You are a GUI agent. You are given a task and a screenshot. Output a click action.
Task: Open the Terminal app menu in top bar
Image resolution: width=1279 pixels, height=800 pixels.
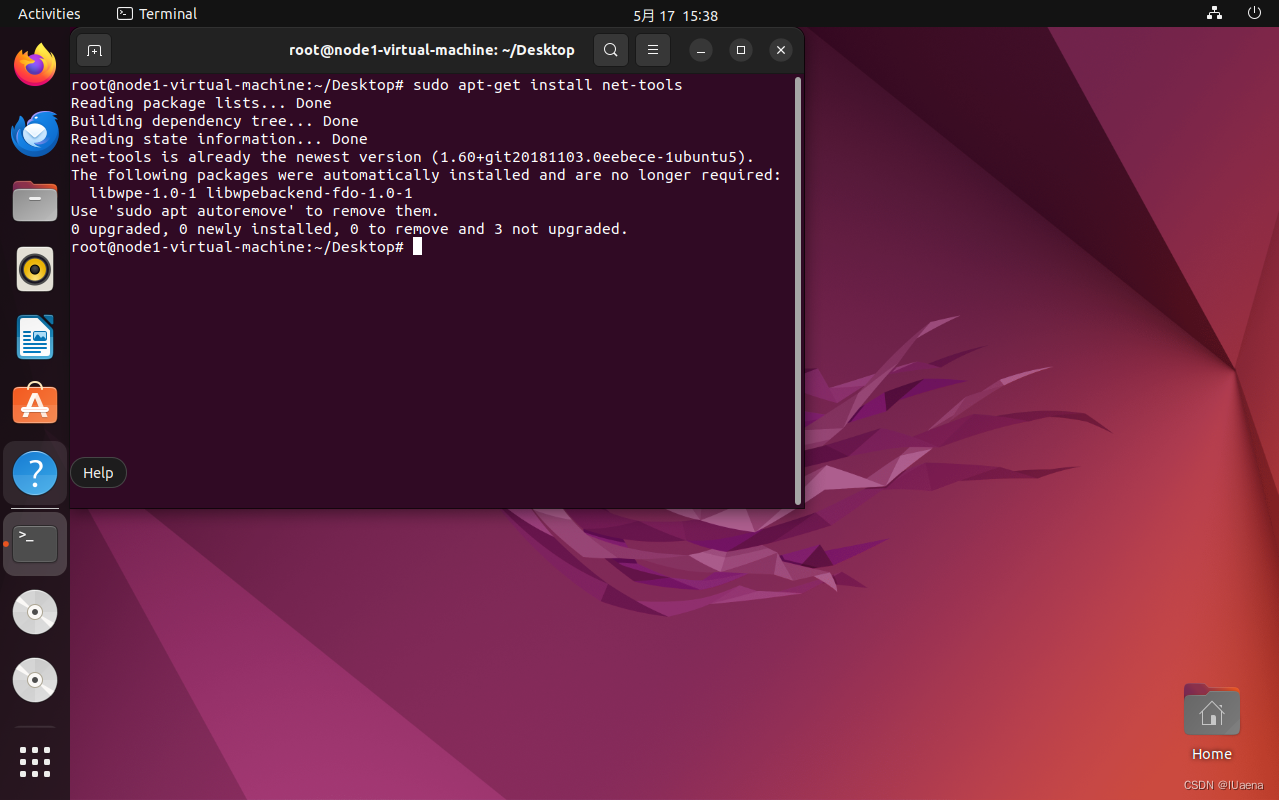click(x=157, y=14)
